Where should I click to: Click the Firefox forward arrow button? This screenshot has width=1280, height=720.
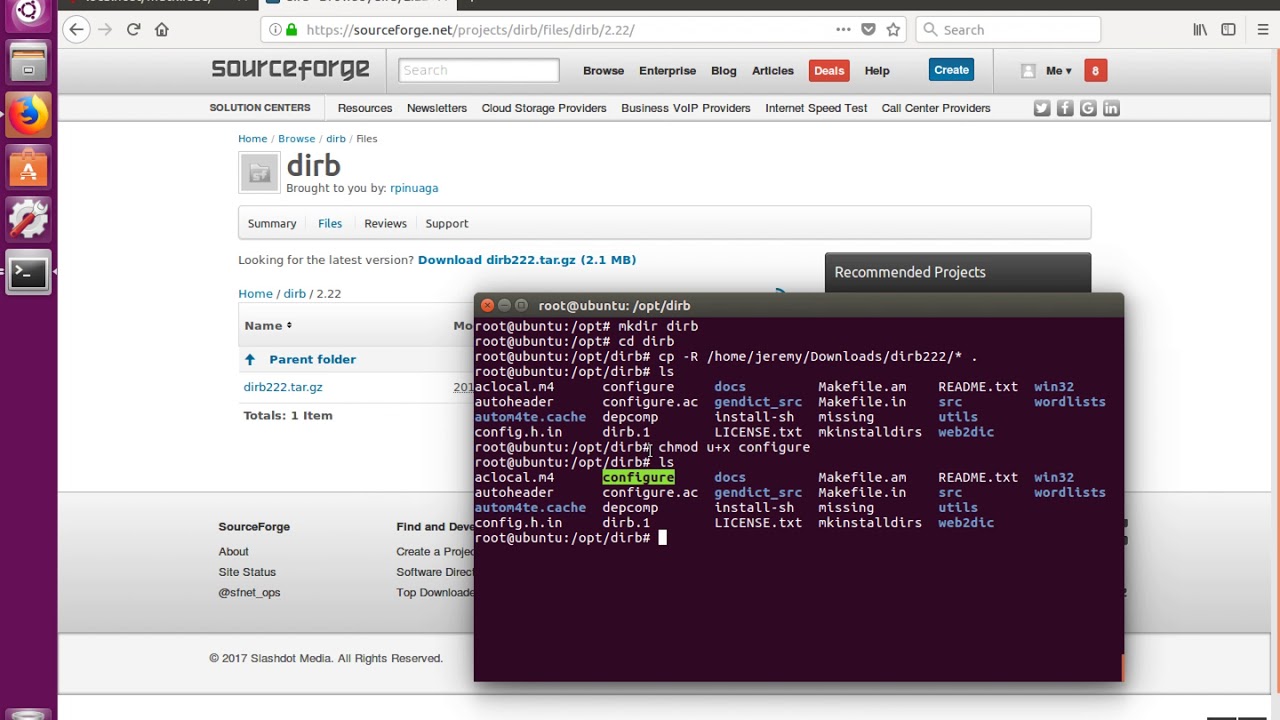[104, 30]
